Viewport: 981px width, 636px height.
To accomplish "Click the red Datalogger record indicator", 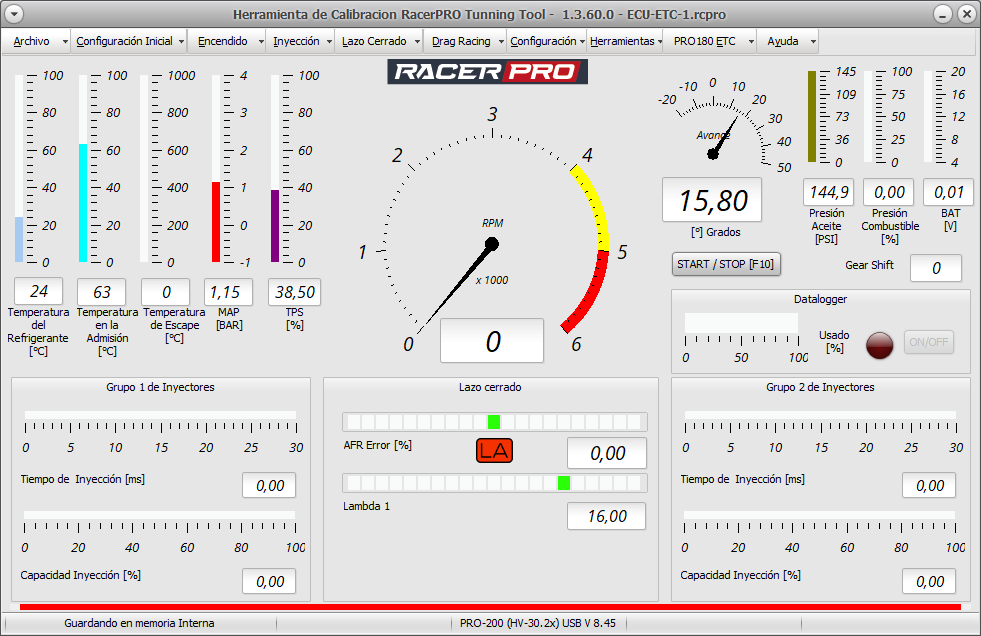I will pyautogui.click(x=879, y=345).
